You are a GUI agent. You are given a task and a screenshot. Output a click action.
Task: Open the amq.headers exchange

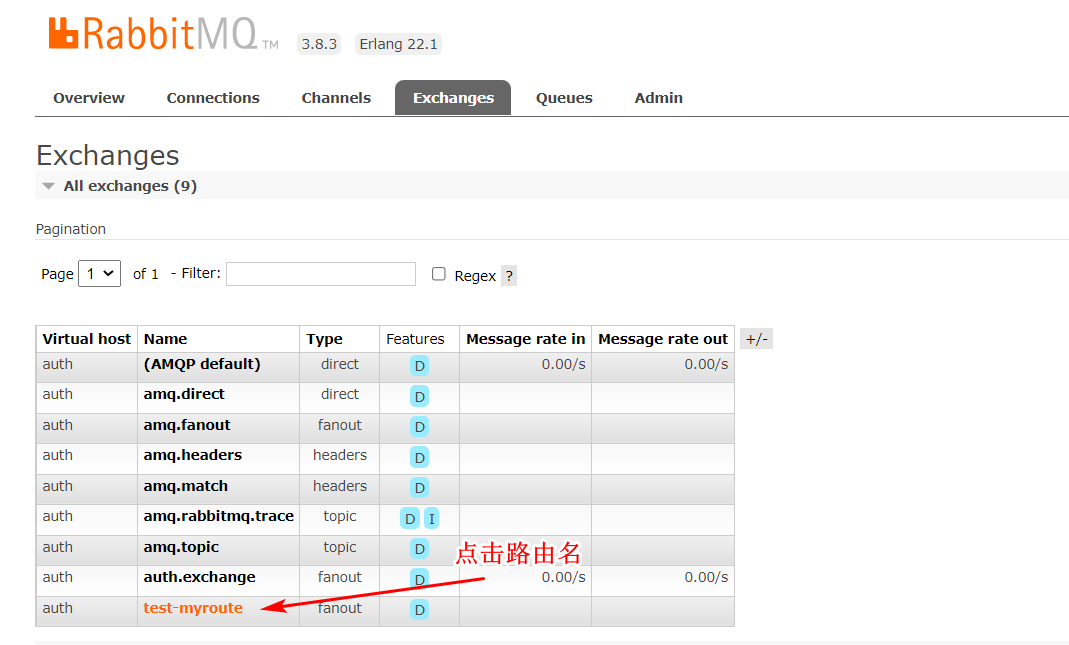click(192, 455)
